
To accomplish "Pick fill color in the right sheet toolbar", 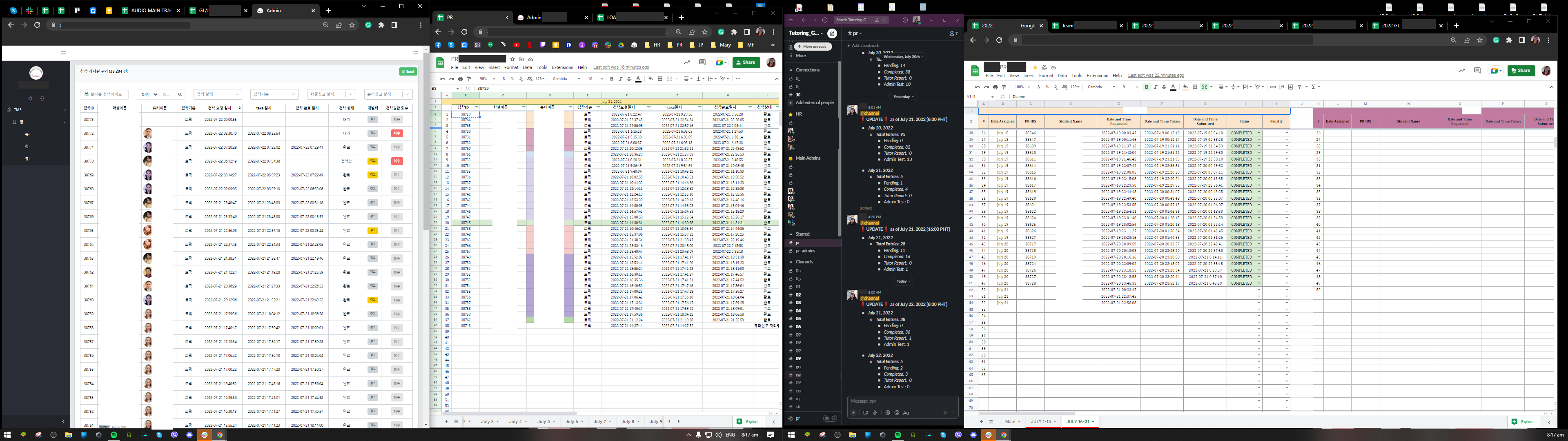I will 1185,87.
